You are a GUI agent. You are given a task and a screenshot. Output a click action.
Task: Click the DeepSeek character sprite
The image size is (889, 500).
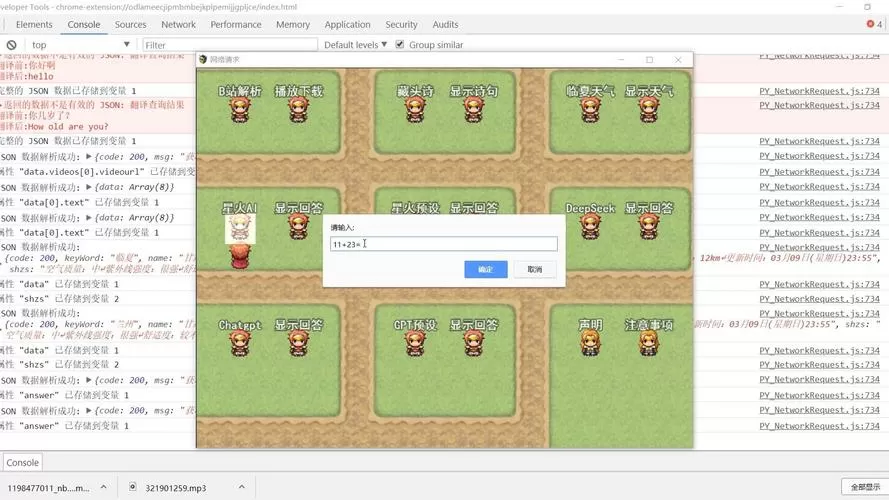coord(590,227)
